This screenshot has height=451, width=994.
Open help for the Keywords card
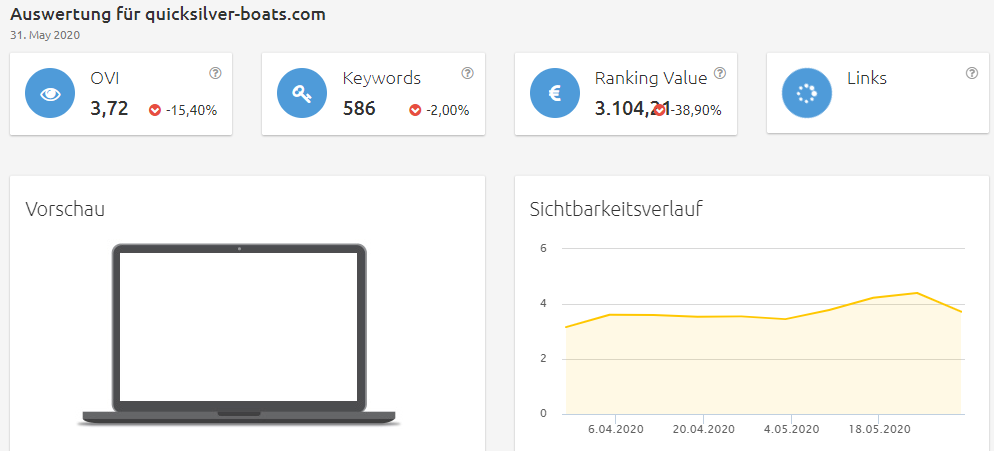coord(467,73)
